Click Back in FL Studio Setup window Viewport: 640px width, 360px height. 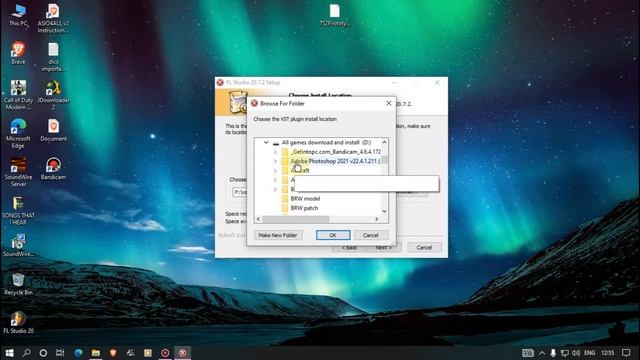click(349, 248)
